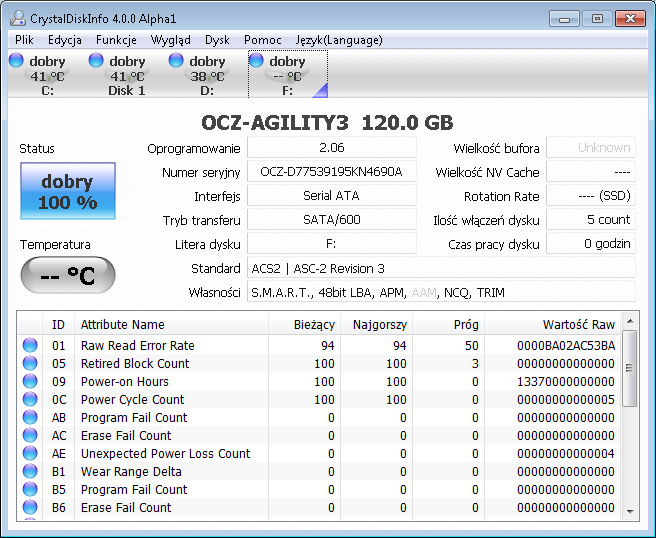Click the scroll up arrow of attribute list
Viewport: 656px width, 538px height.
pos(630,321)
